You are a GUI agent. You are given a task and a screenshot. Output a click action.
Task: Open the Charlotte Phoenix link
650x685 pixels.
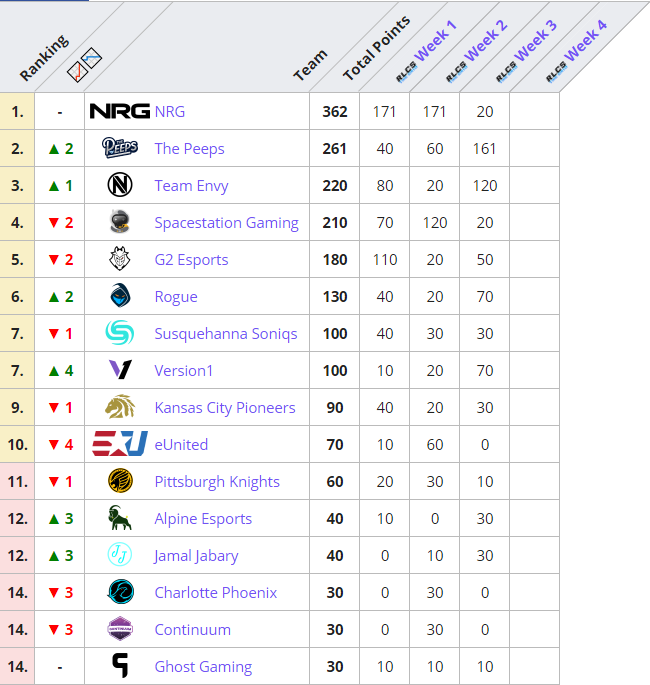point(216,592)
